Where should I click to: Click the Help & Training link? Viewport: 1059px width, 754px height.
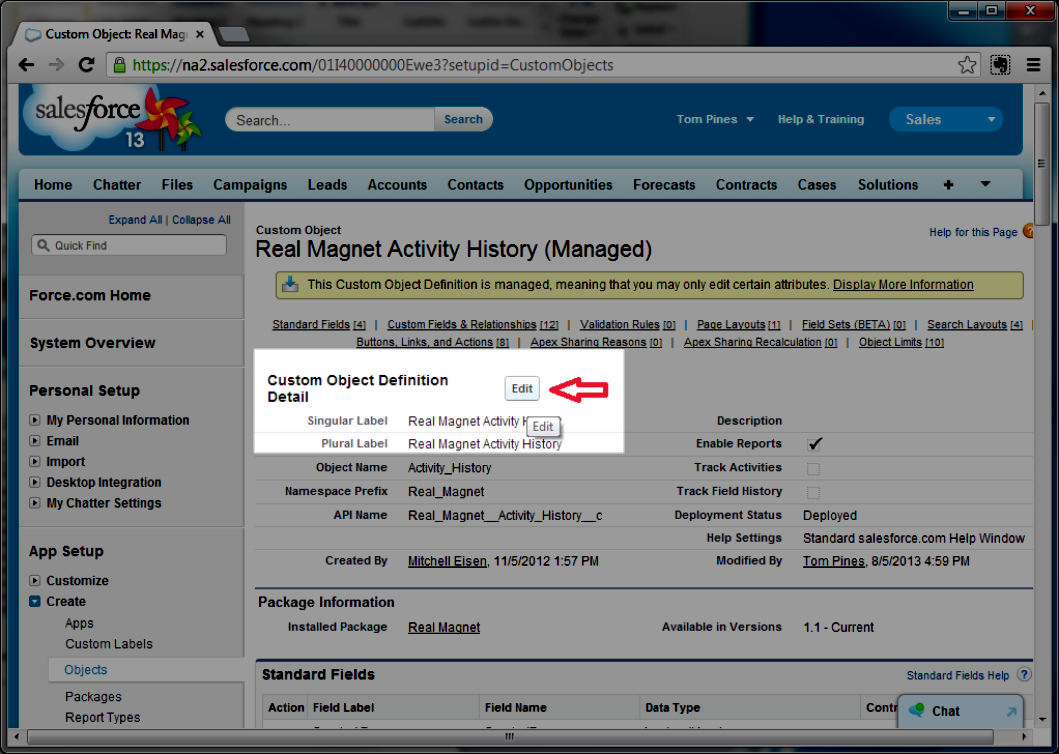(x=821, y=120)
